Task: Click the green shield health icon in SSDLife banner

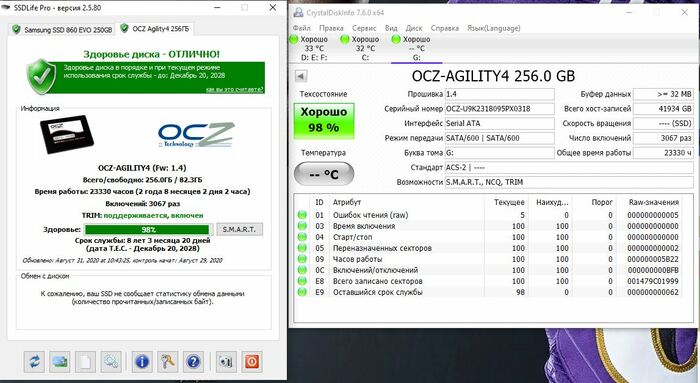Action: (x=41, y=76)
